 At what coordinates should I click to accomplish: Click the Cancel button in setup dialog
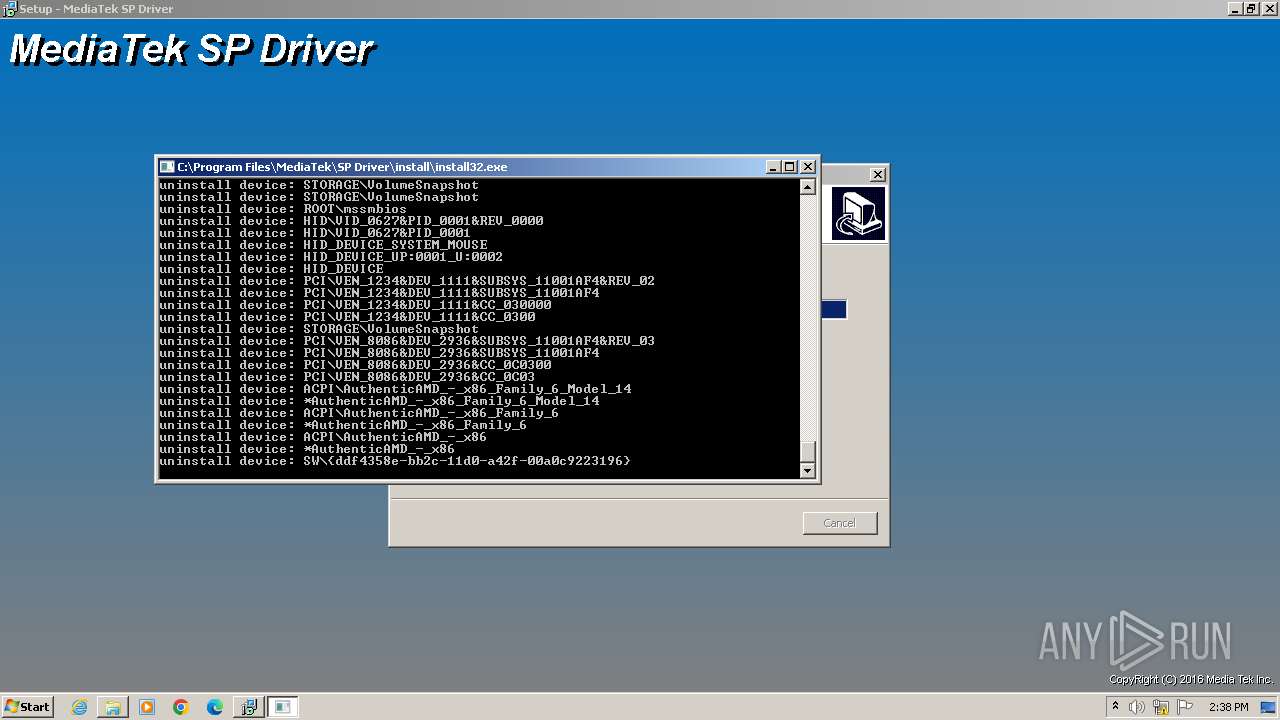click(840, 523)
